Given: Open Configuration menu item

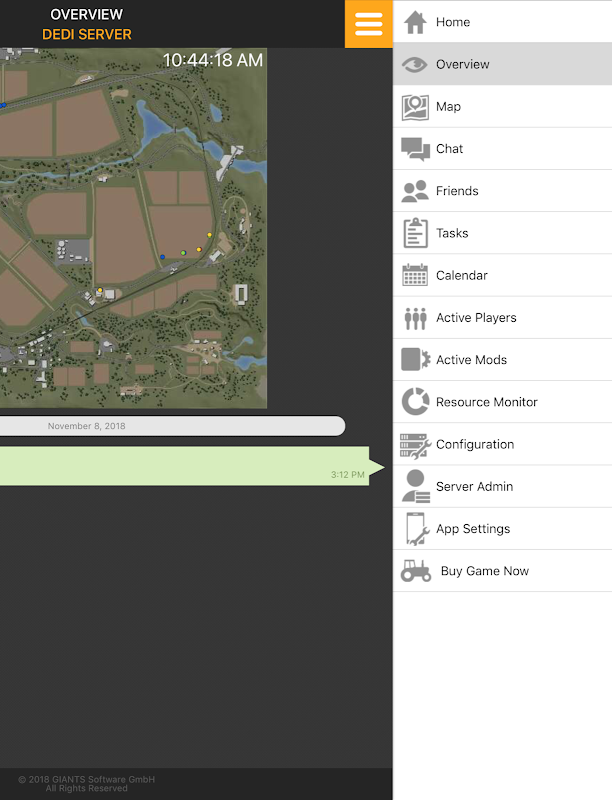Looking at the screenshot, I should click(x=502, y=444).
